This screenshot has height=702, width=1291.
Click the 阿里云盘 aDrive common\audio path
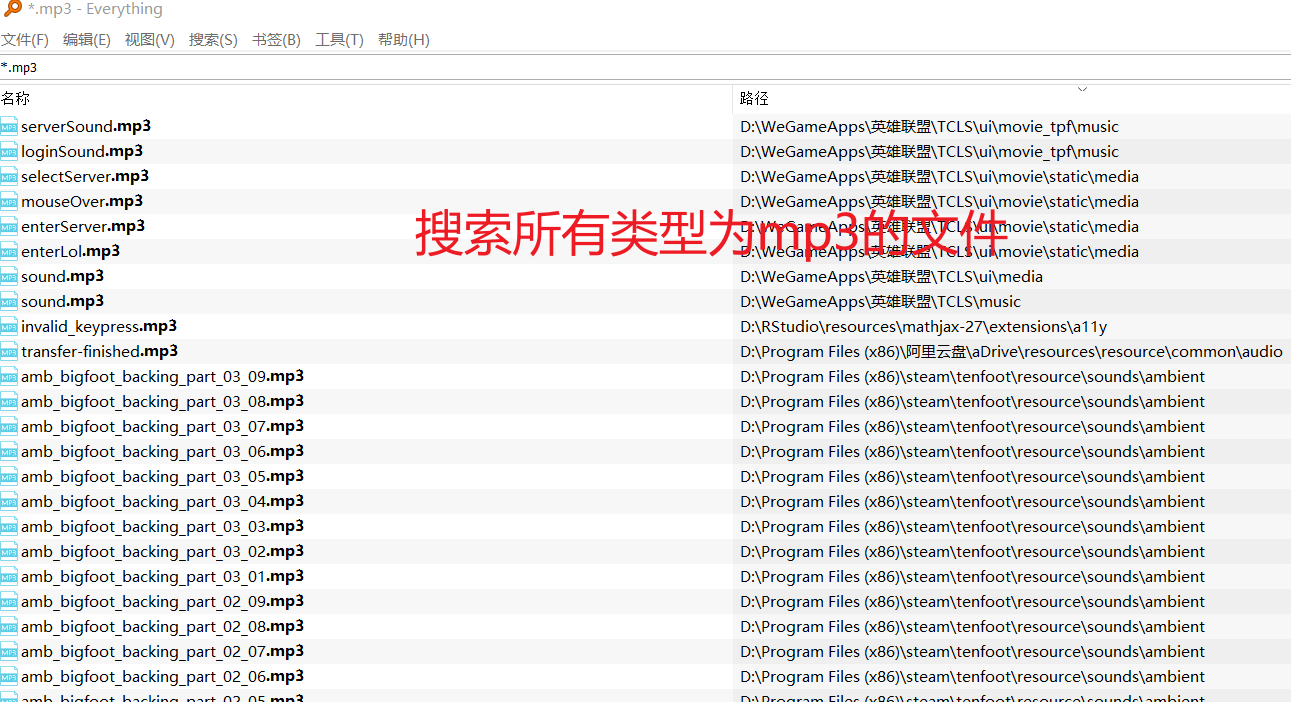coord(1011,351)
